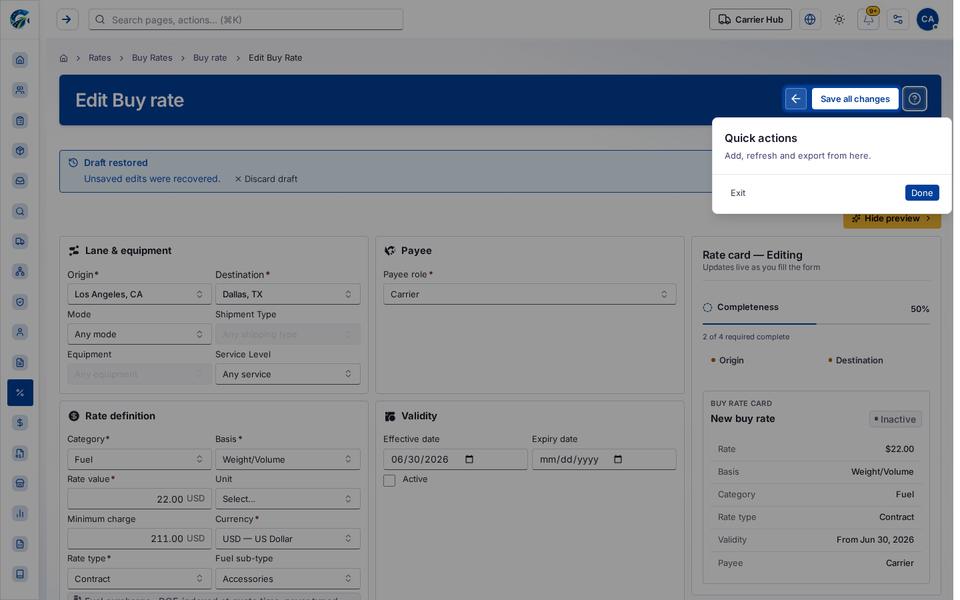Navigate to Buy Rates breadcrumb
Viewport: 960px width, 600px height.
pyautogui.click(x=152, y=58)
